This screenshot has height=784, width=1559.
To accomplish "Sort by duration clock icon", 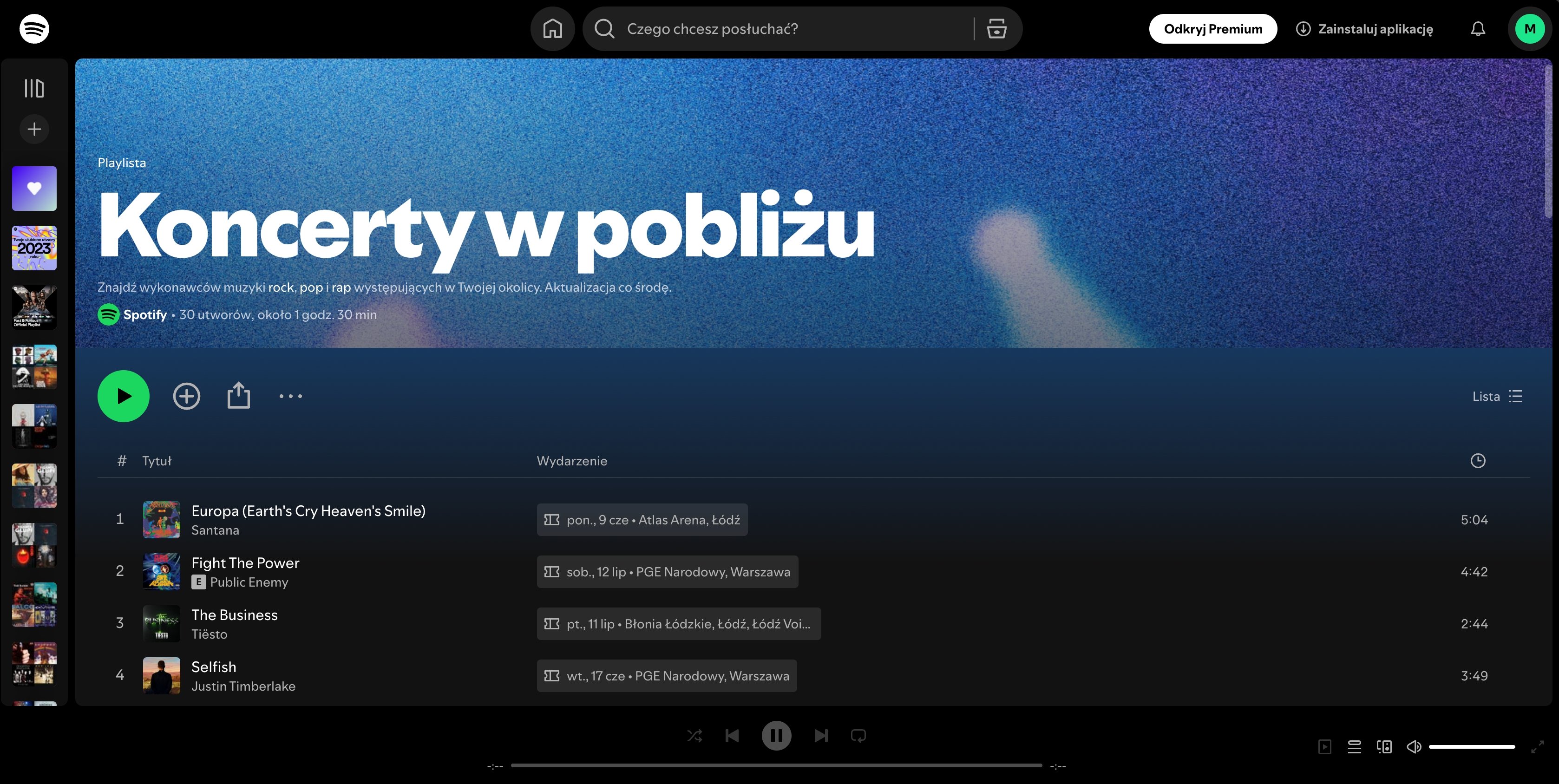I will pos(1478,460).
